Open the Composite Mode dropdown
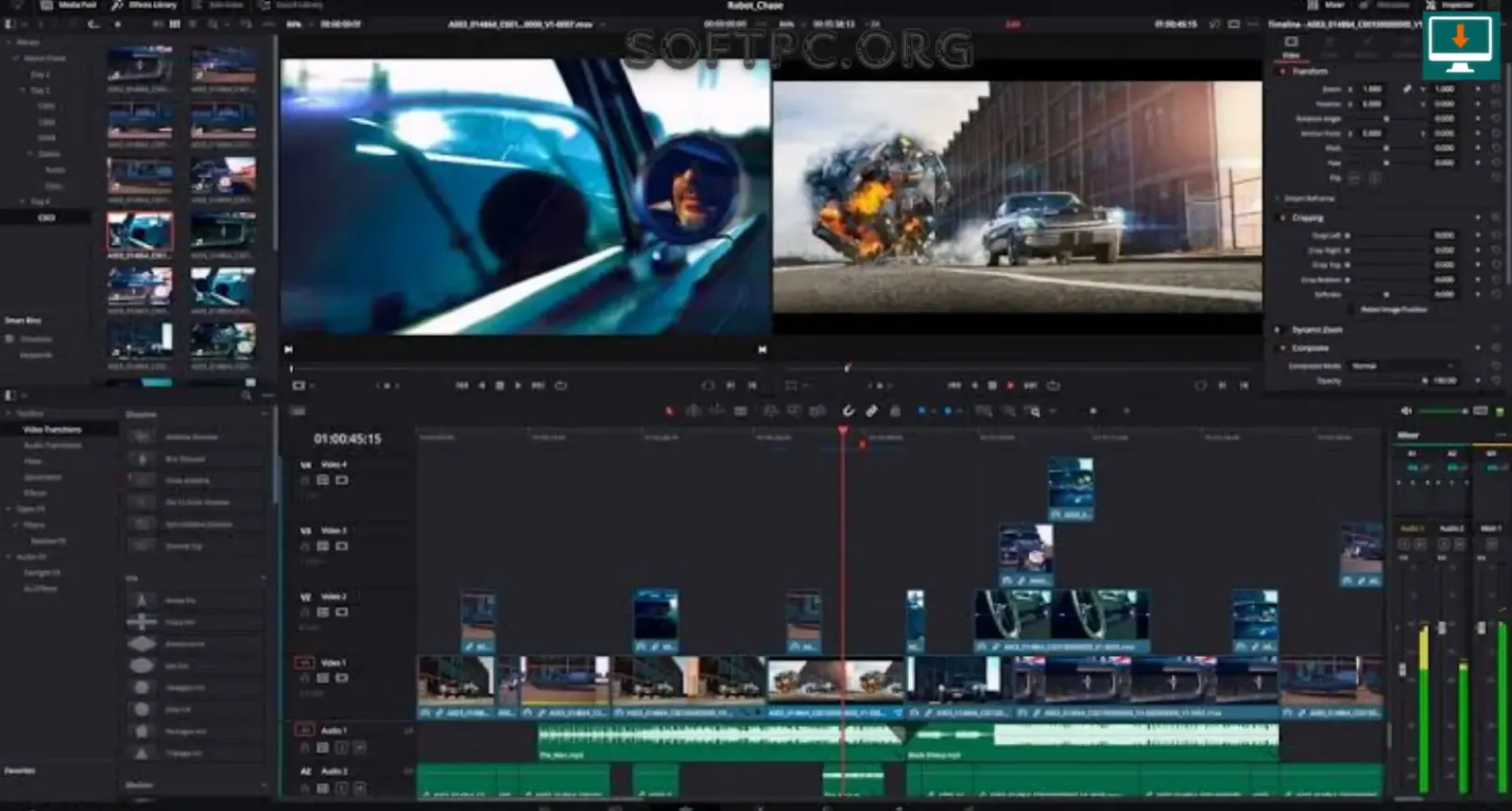 [1402, 366]
